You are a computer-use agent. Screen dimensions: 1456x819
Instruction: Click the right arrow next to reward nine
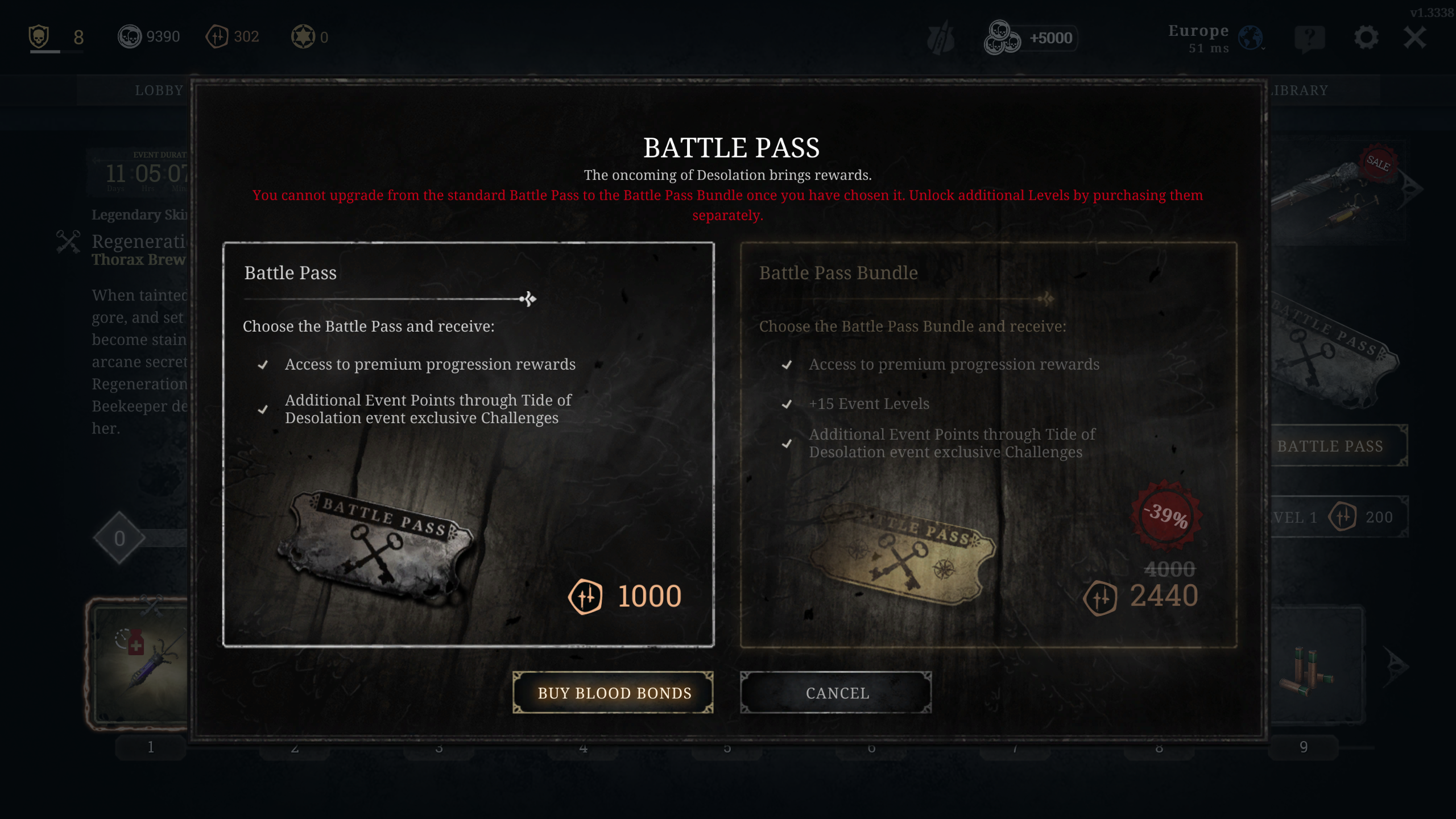(1396, 666)
